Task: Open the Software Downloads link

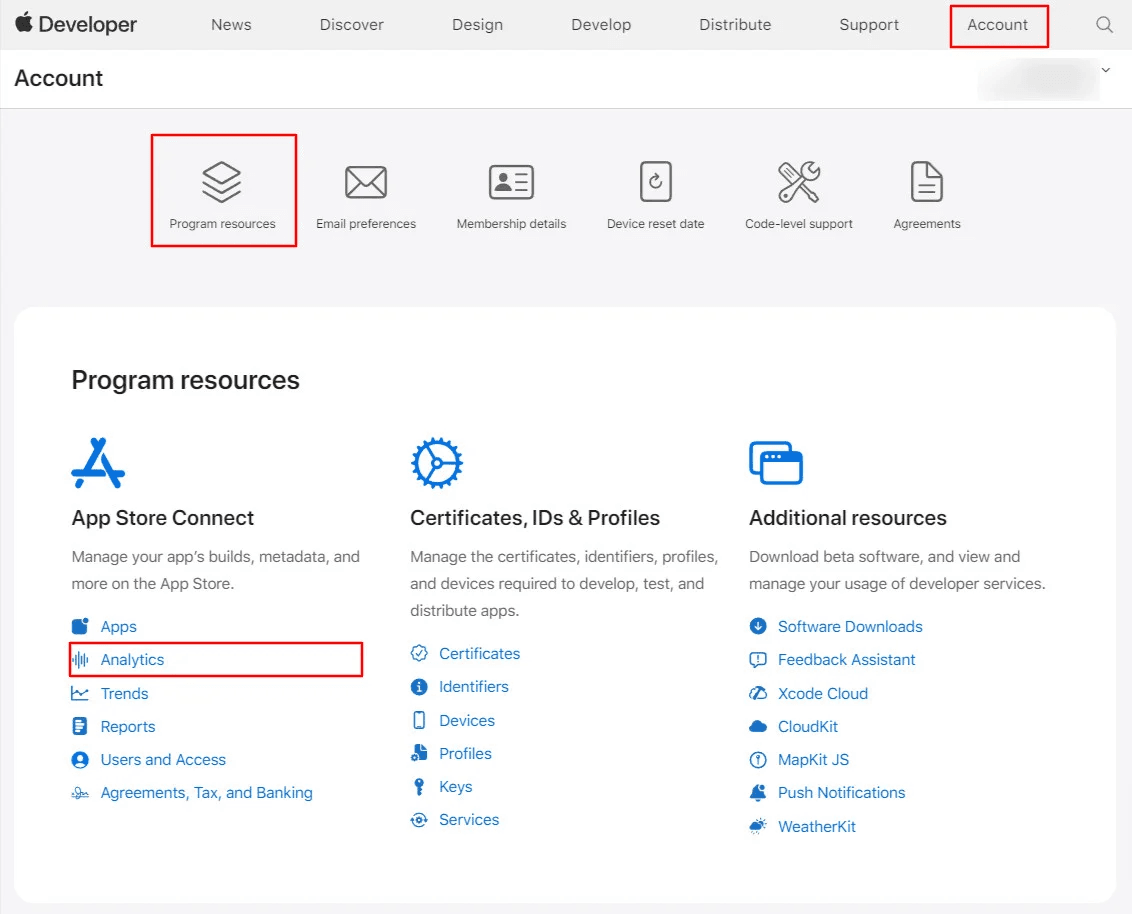Action: (850, 626)
